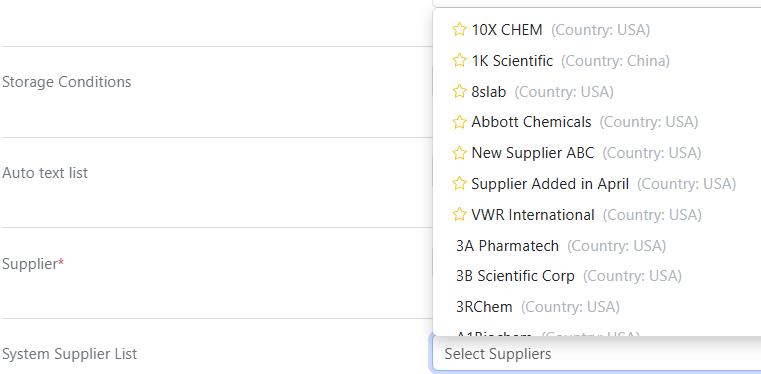Click the Select Suppliers combo box

(596, 354)
